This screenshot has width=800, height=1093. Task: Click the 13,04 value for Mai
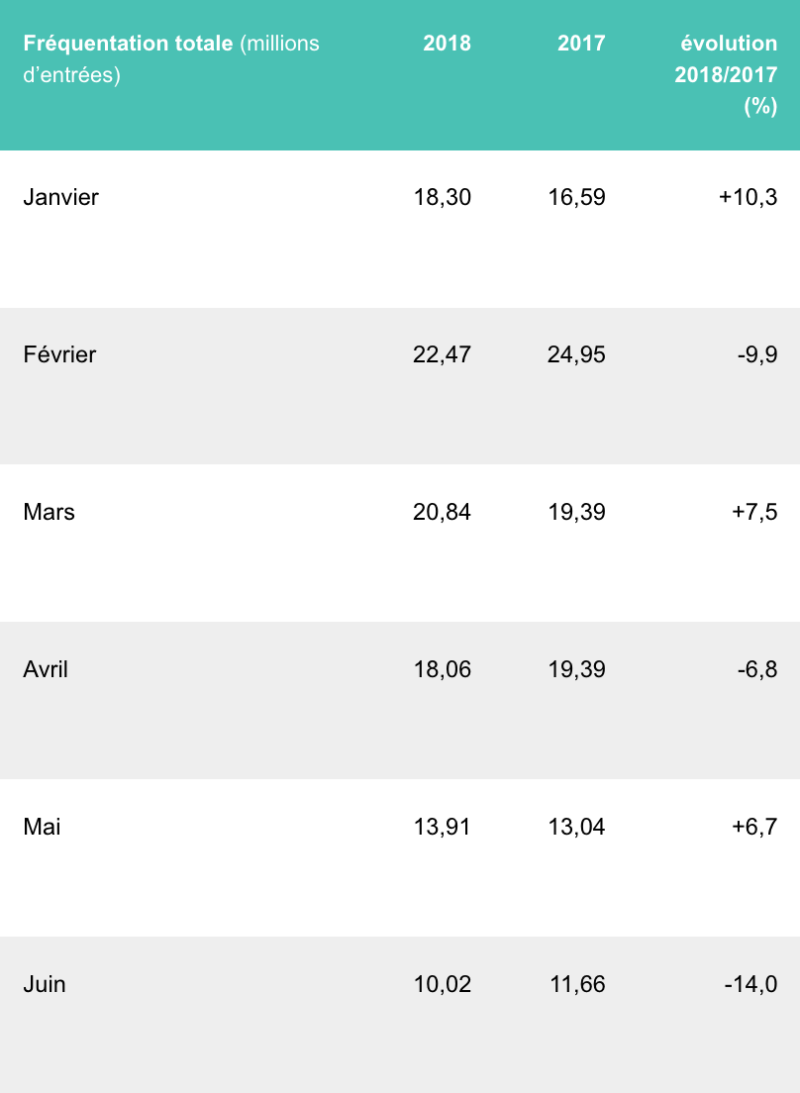point(577,827)
